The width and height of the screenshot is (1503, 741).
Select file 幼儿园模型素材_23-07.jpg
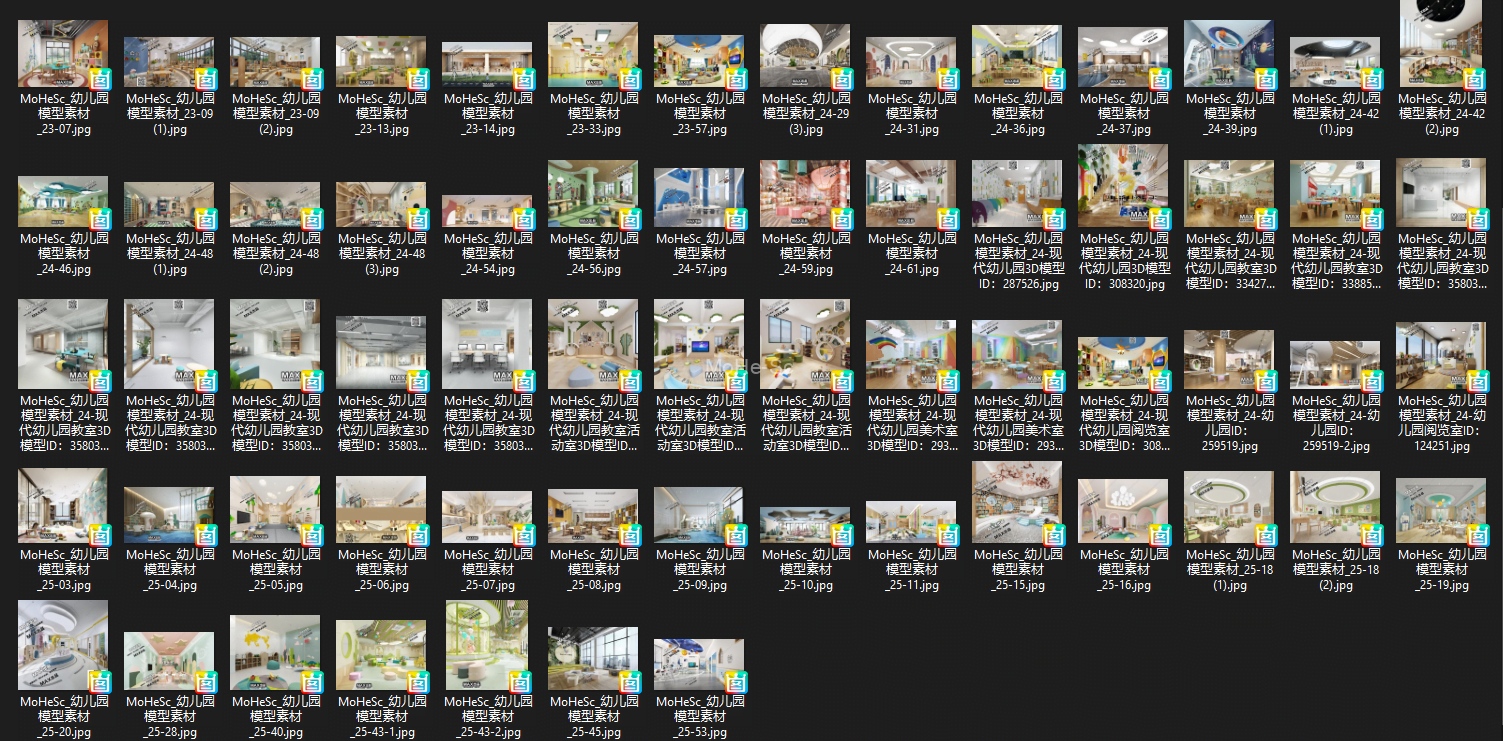(64, 56)
